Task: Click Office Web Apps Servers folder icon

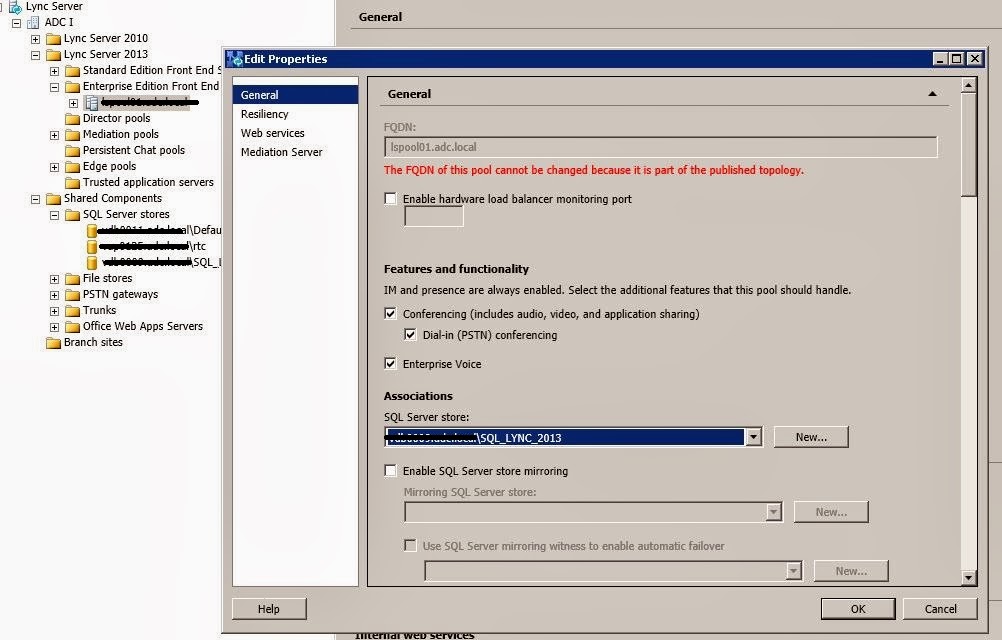Action: pyautogui.click(x=73, y=327)
